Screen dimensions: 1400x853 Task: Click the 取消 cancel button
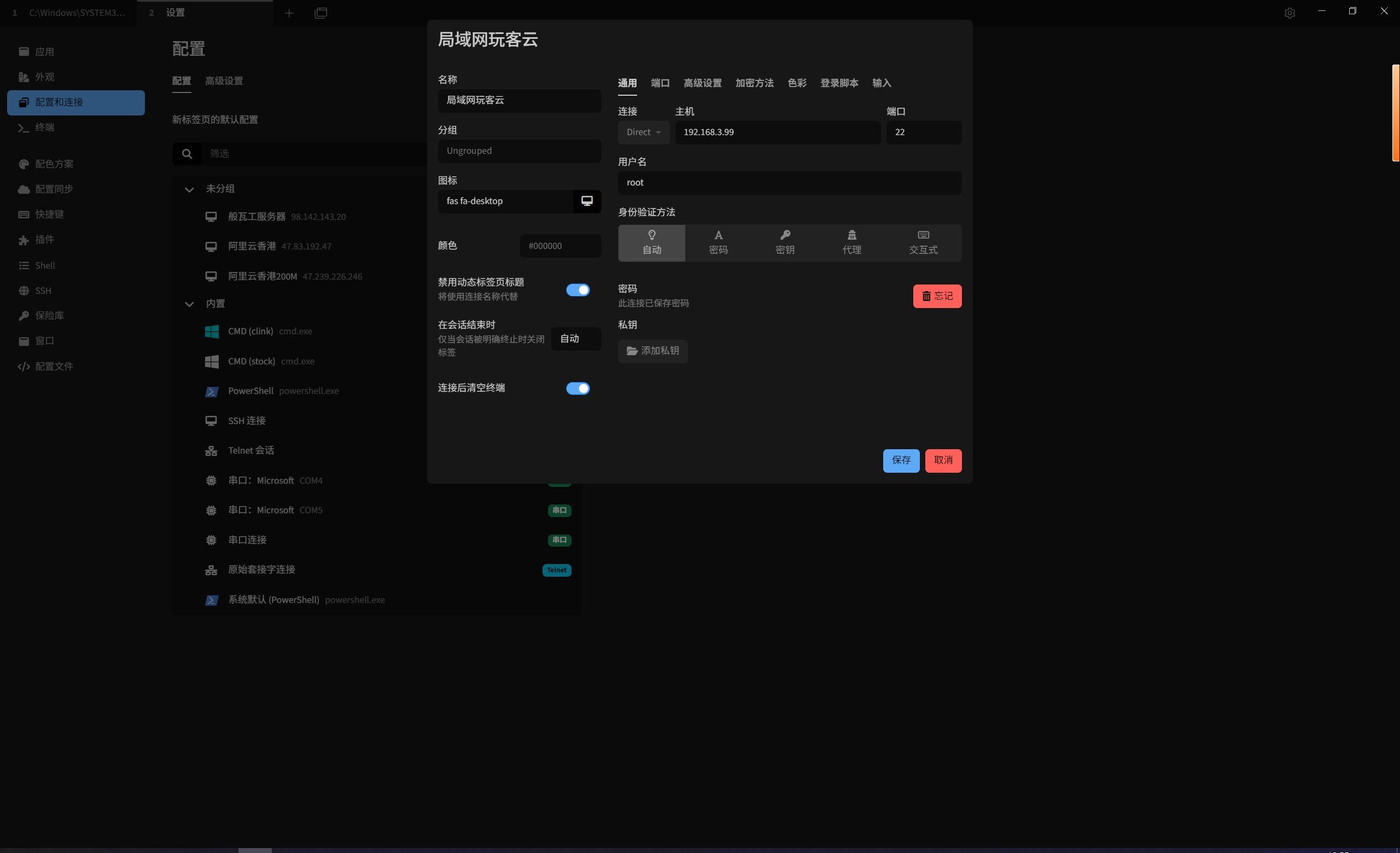tap(943, 461)
